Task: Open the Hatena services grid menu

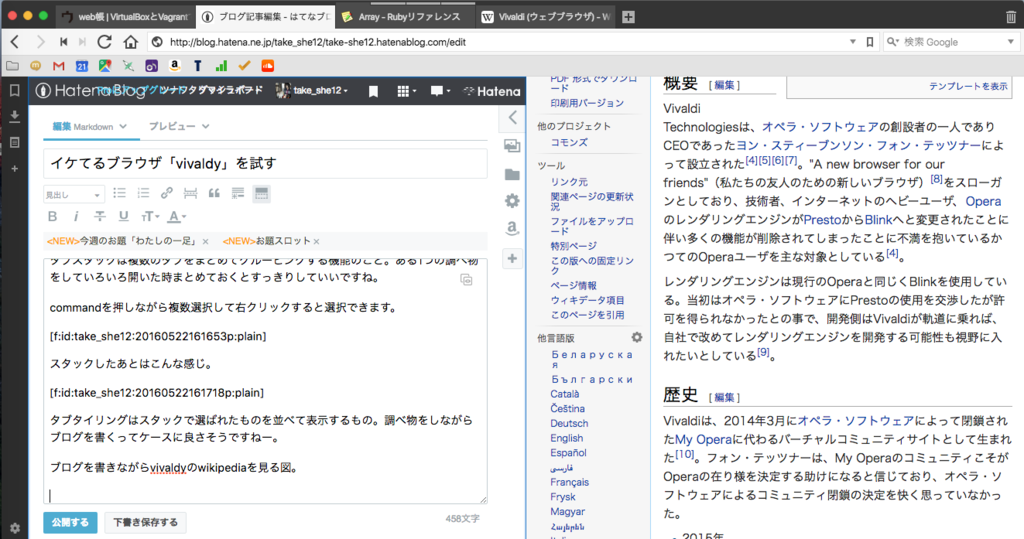Action: 407,91
